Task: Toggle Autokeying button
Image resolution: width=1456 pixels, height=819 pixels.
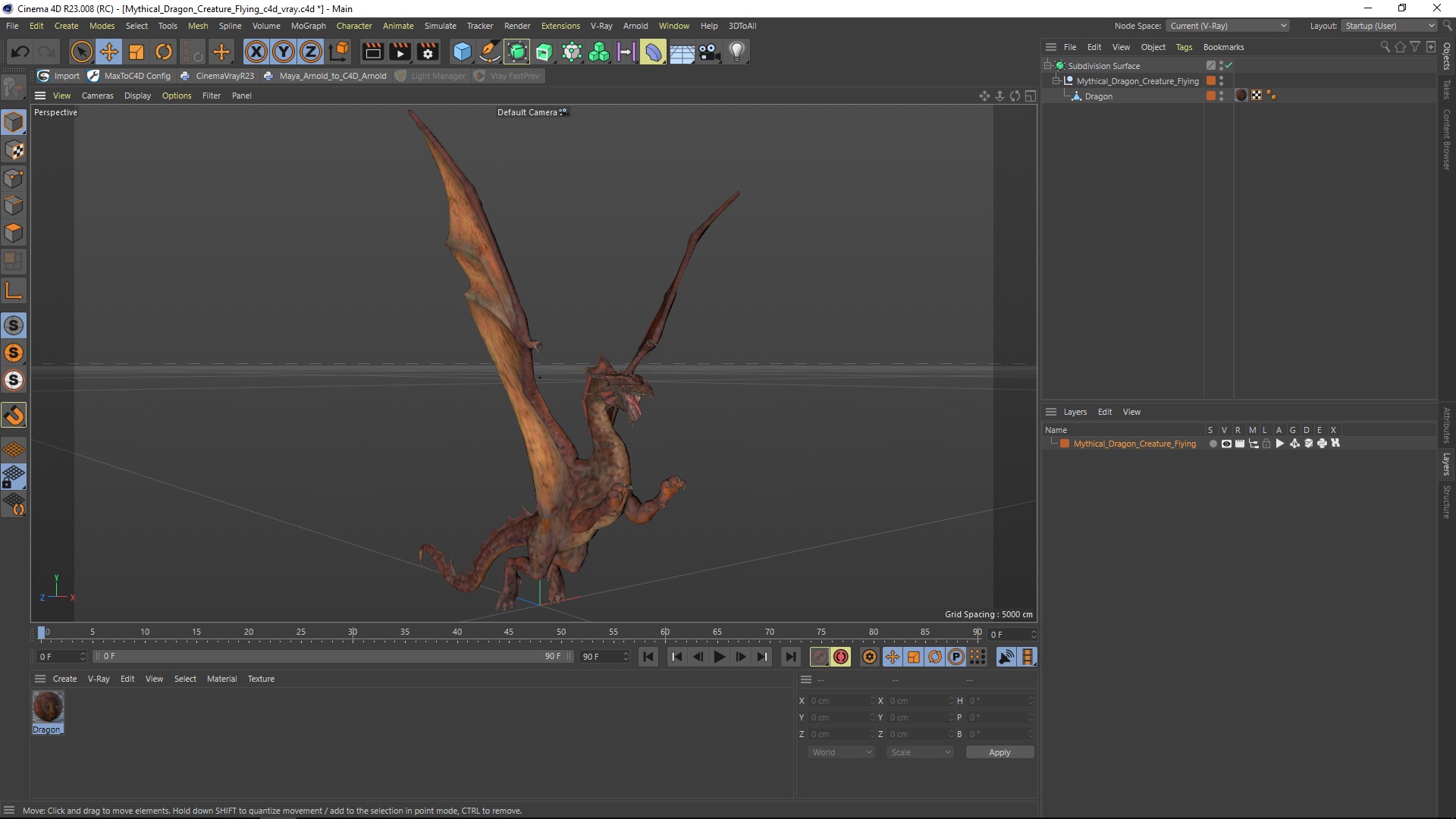Action: point(840,657)
